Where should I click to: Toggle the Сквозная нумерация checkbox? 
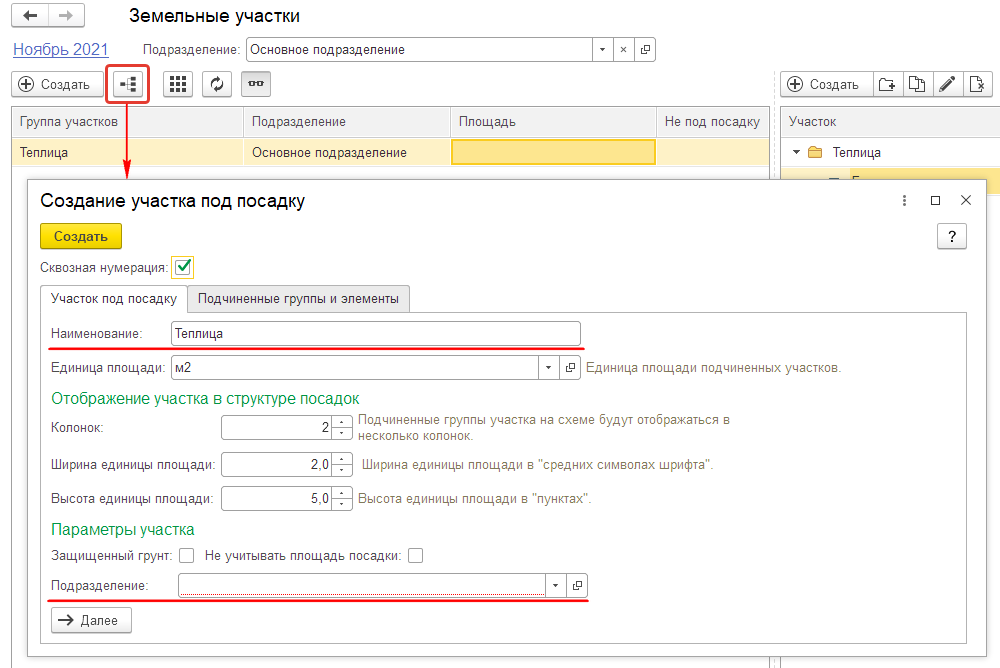click(183, 267)
